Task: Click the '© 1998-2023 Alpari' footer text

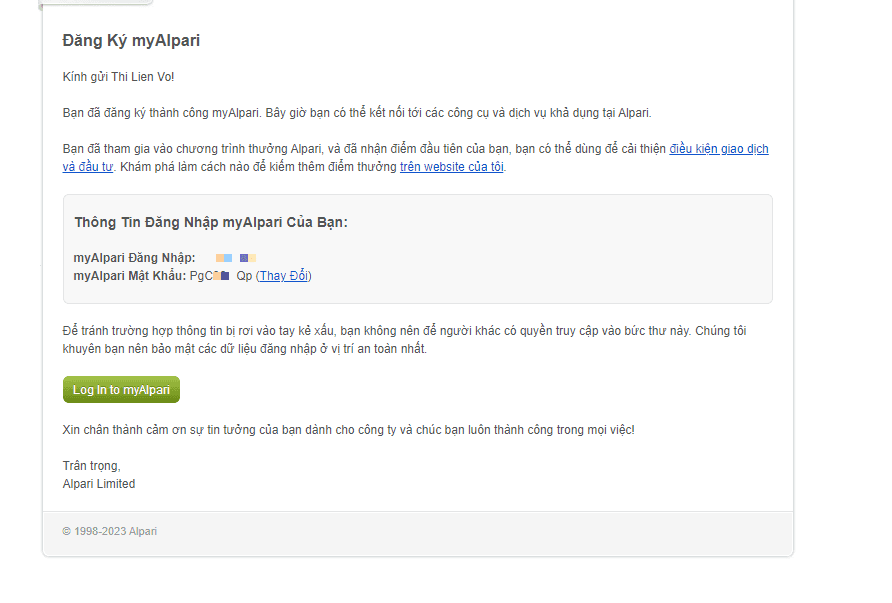Action: coord(110,531)
